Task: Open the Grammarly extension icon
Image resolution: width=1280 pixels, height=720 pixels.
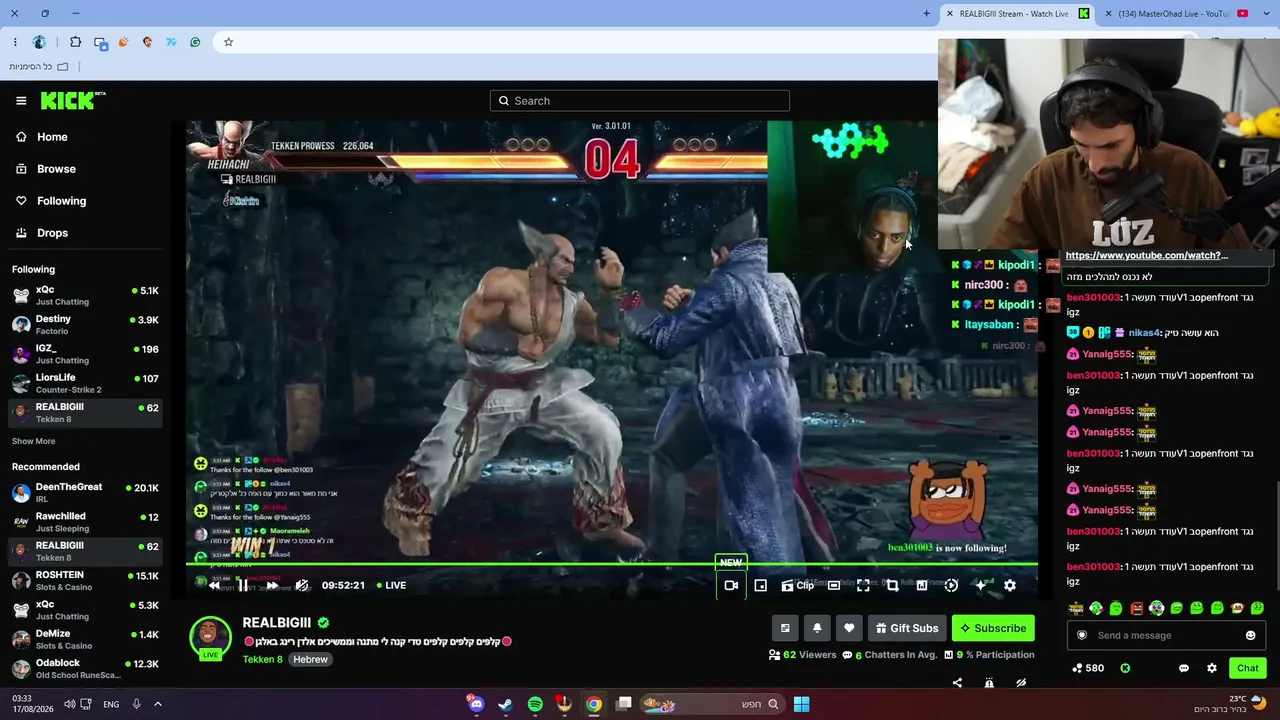Action: click(x=195, y=42)
